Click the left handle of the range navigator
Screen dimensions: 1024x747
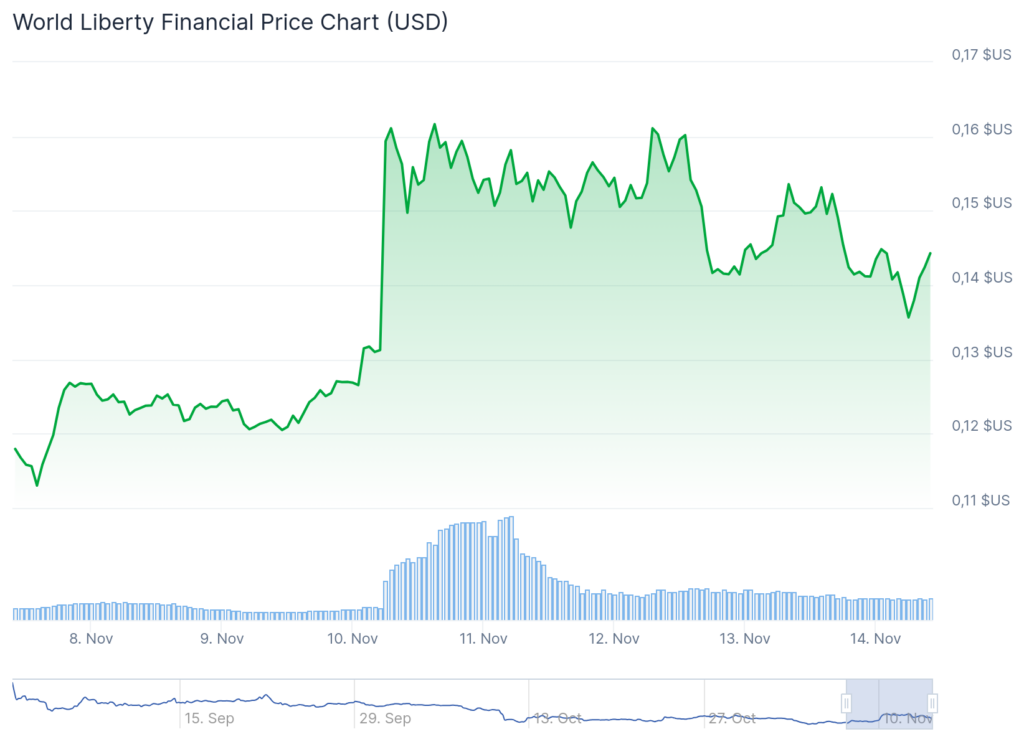[846, 704]
